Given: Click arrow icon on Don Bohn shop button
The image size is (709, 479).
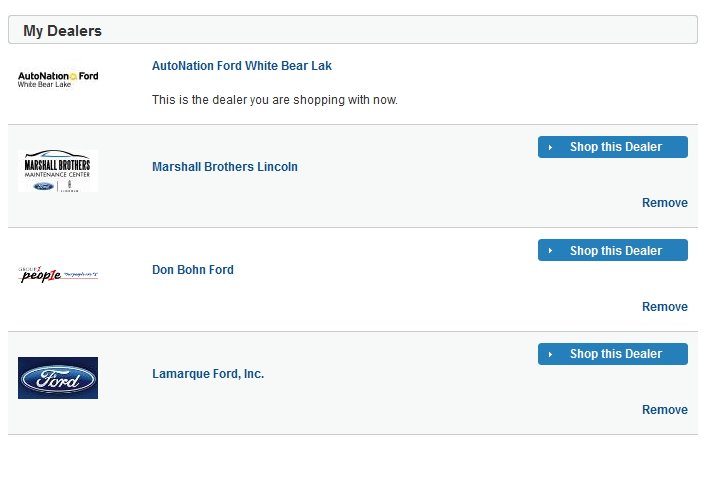Looking at the screenshot, I should click(550, 251).
